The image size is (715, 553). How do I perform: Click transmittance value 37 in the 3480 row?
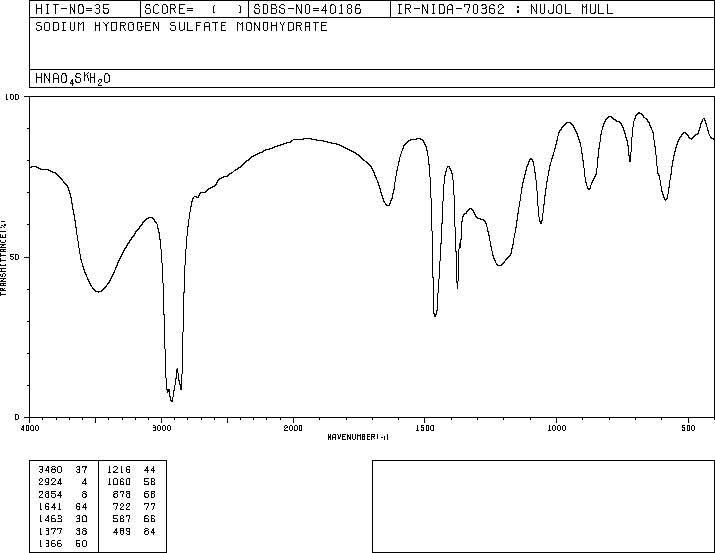81,470
